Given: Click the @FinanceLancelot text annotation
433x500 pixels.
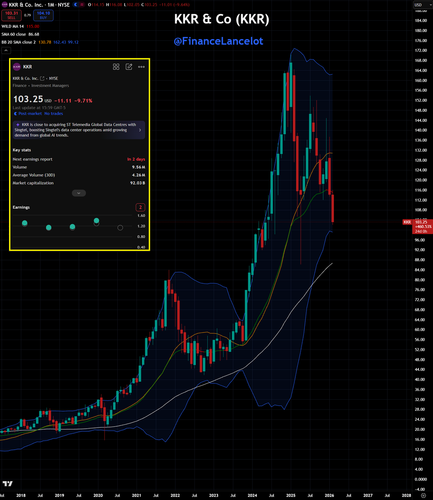Looking at the screenshot, I should (x=218, y=41).
